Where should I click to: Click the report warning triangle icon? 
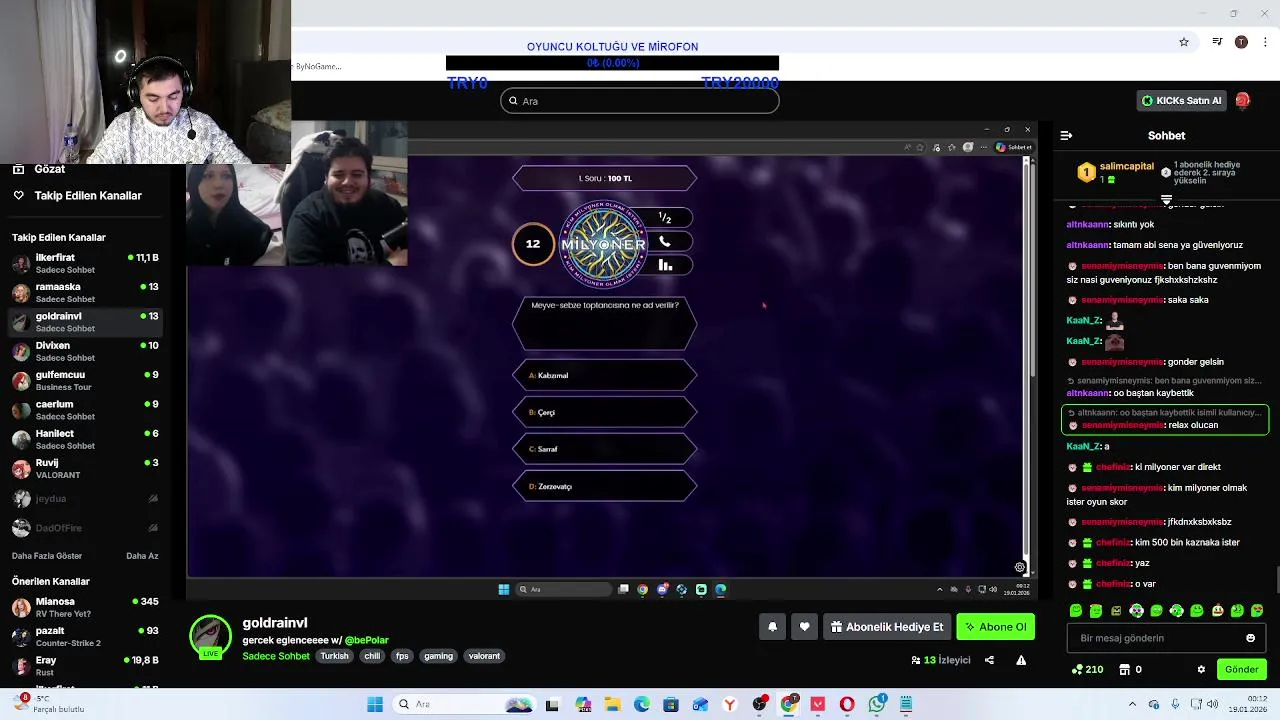point(1021,660)
